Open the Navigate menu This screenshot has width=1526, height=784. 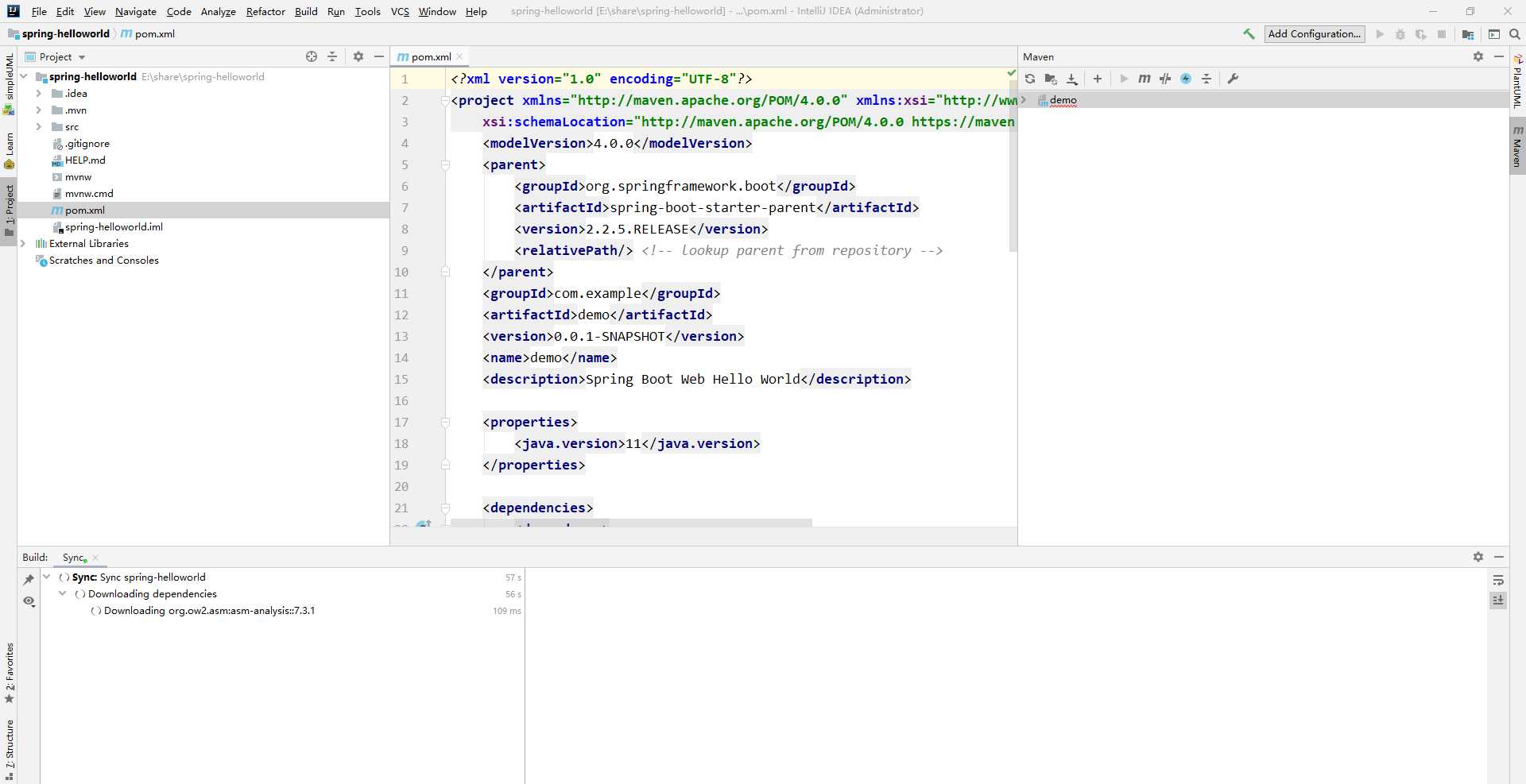click(x=135, y=11)
